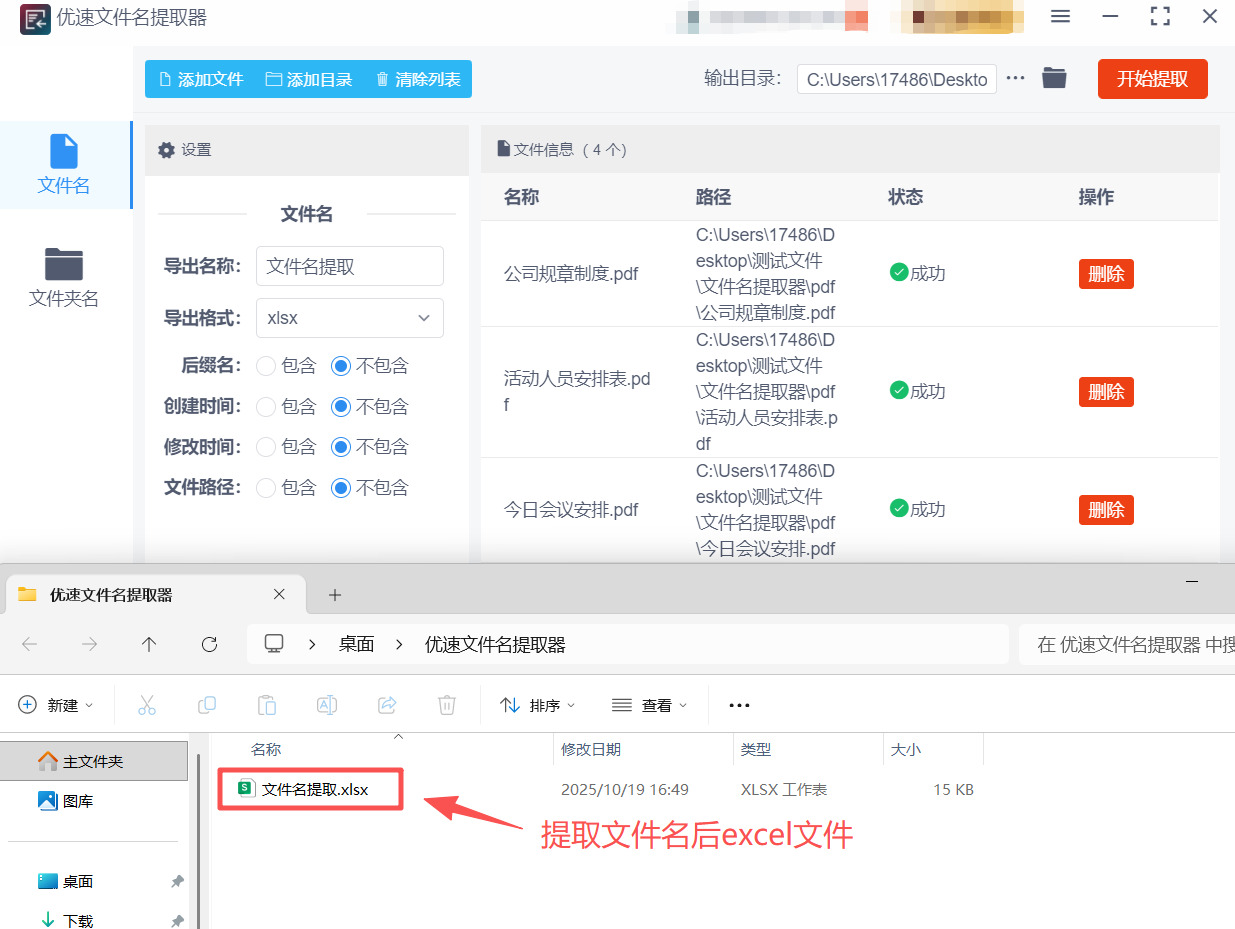Click the 设置 gear icon
Image resolution: width=1235 pixels, height=929 pixels.
click(166, 150)
